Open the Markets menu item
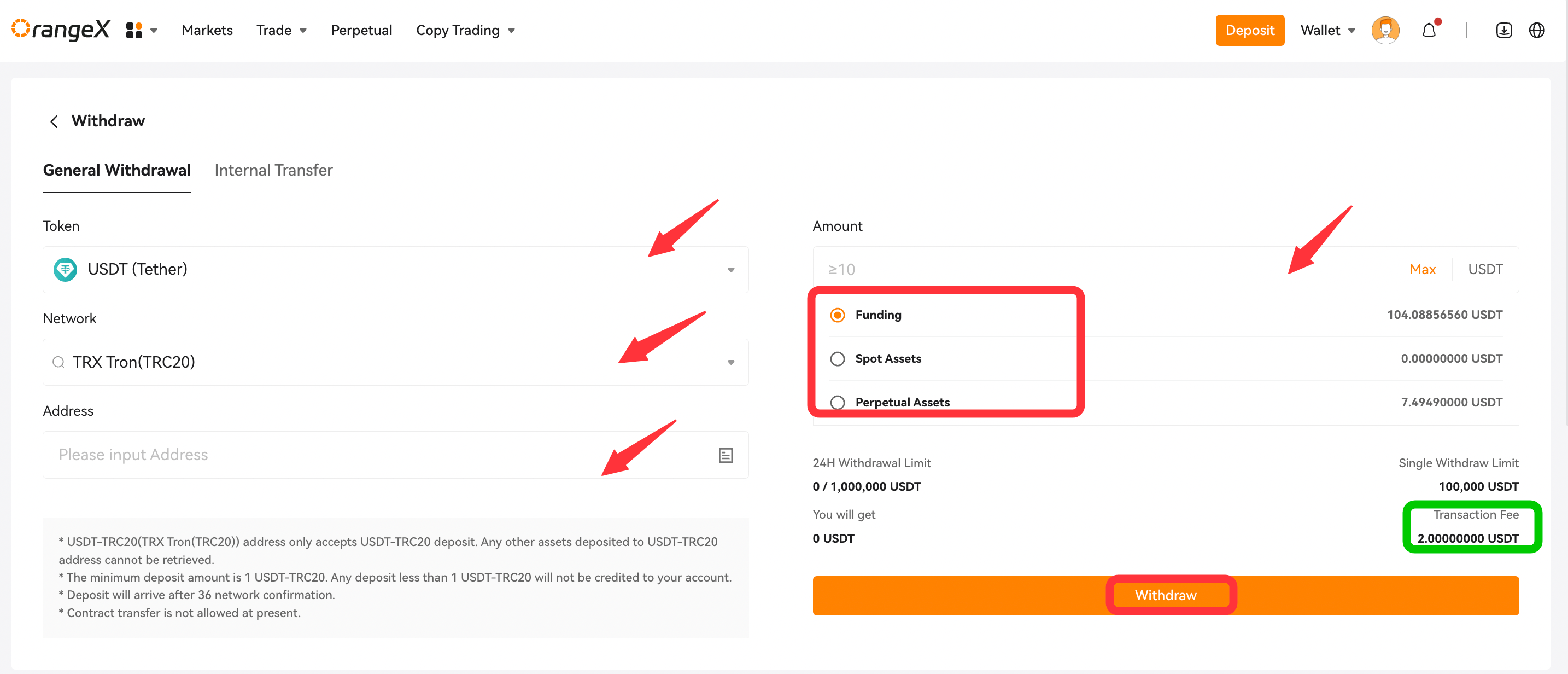 point(207,30)
